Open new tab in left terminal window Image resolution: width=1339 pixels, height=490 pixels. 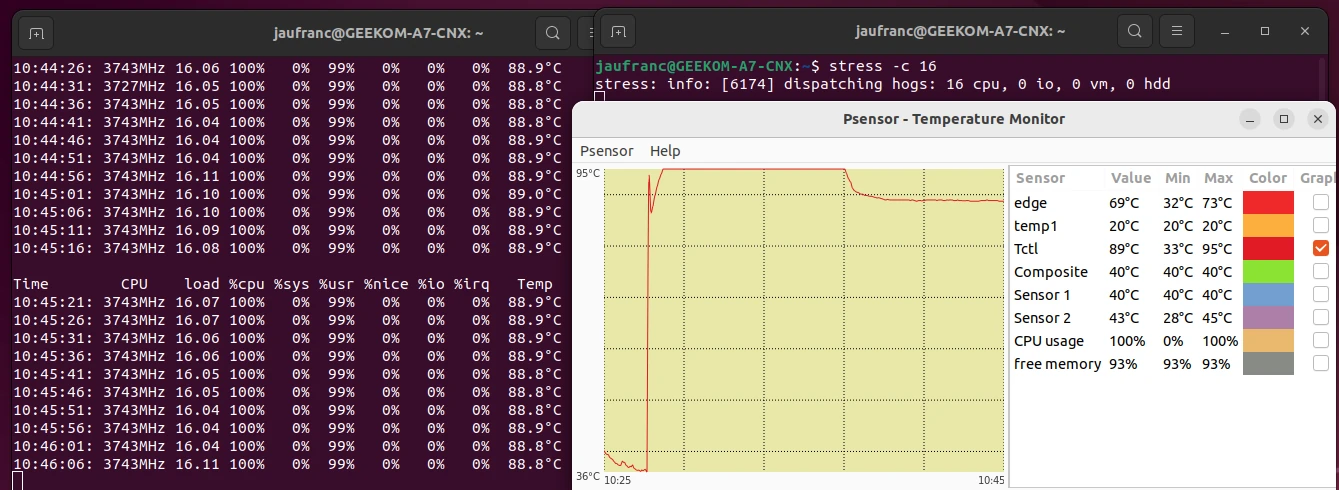37,32
